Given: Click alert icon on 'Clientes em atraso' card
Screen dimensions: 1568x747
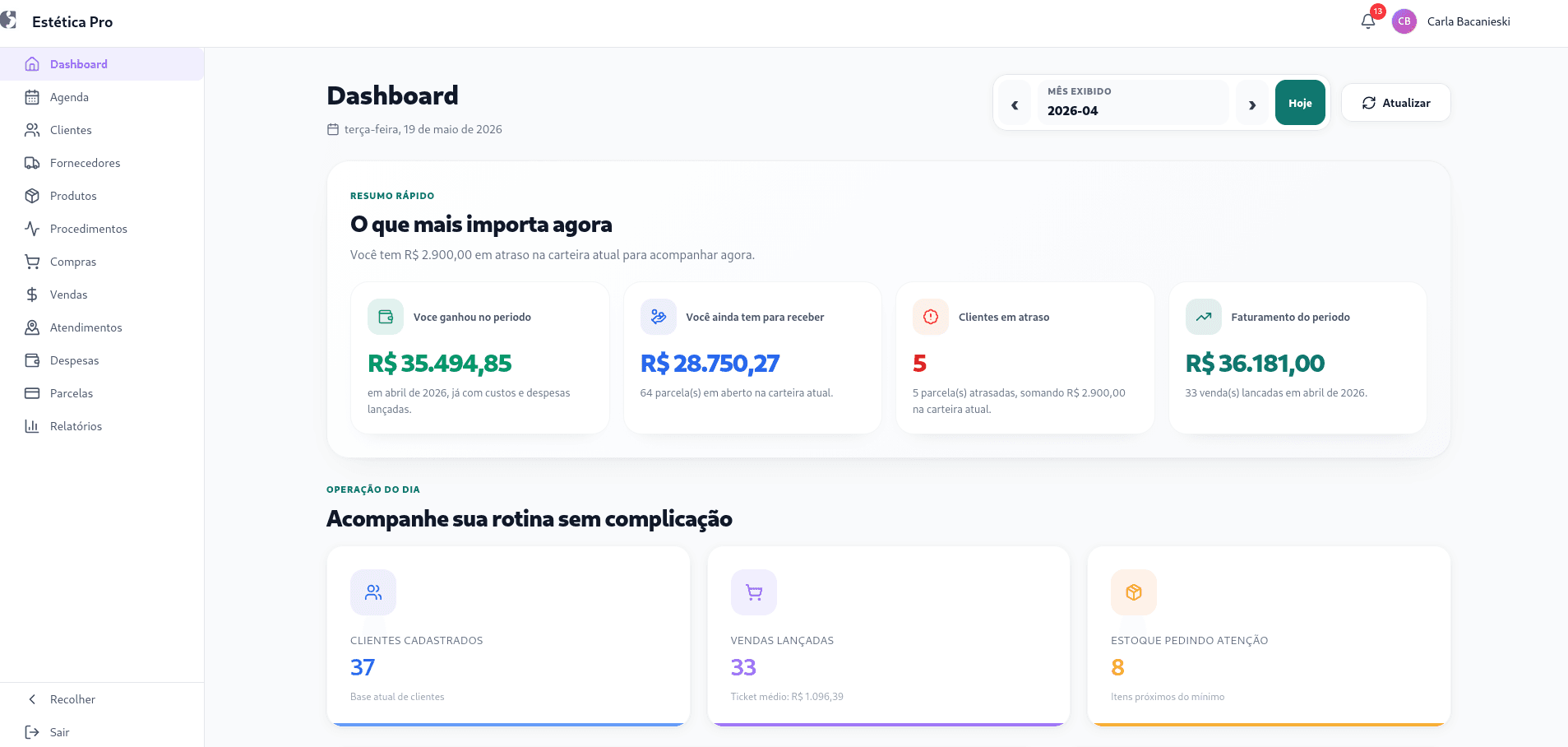Looking at the screenshot, I should [931, 317].
